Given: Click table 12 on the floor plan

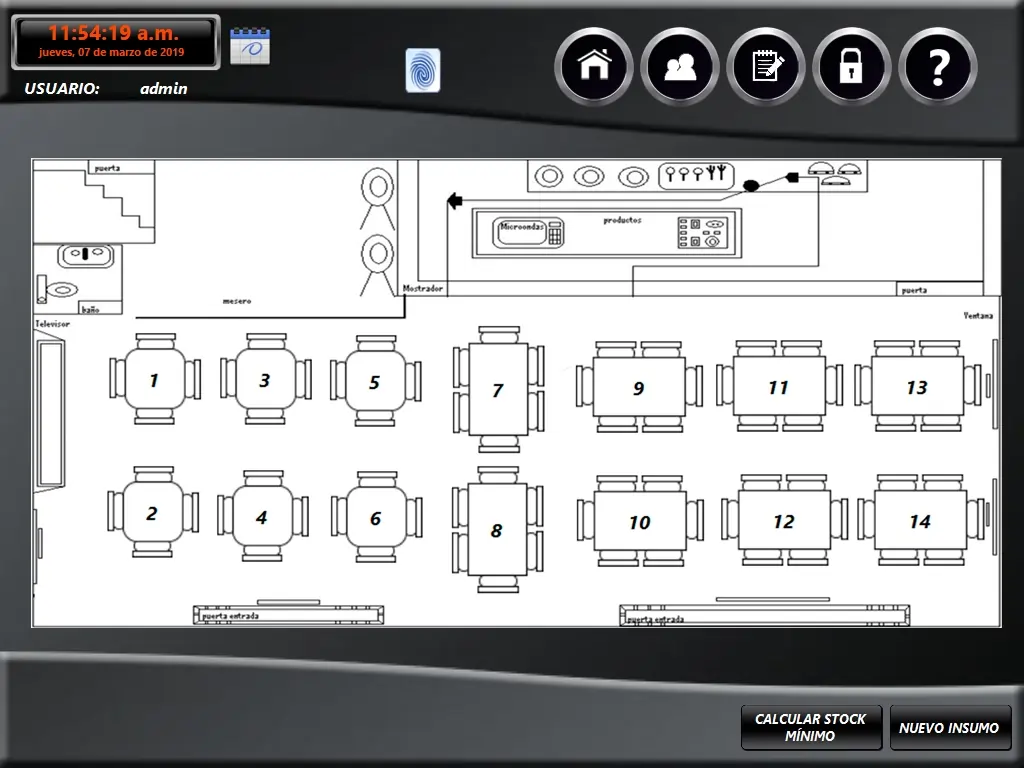Looking at the screenshot, I should coord(783,521).
